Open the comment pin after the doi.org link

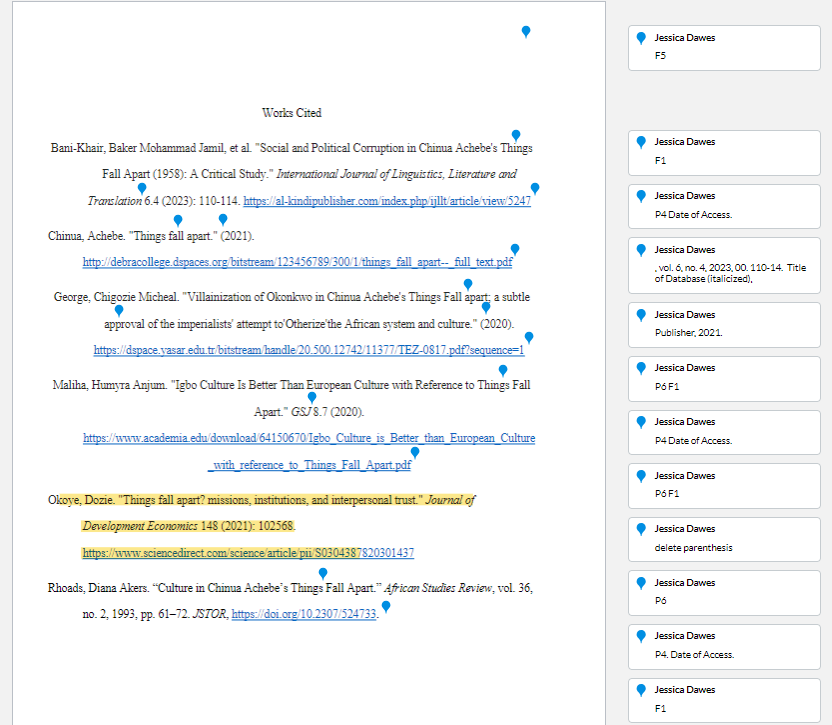point(386,606)
